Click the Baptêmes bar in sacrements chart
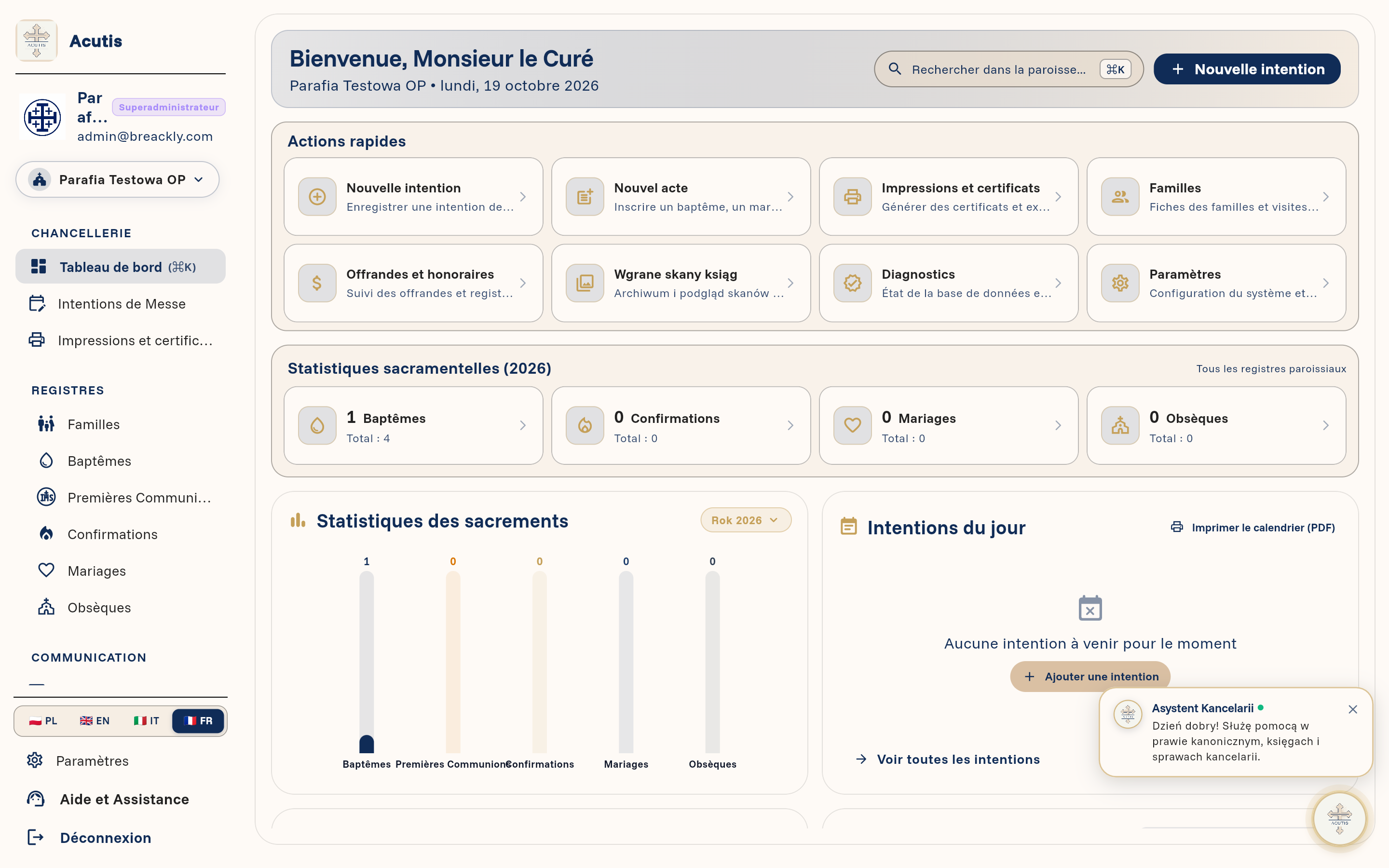The width and height of the screenshot is (1389, 868). tap(367, 662)
